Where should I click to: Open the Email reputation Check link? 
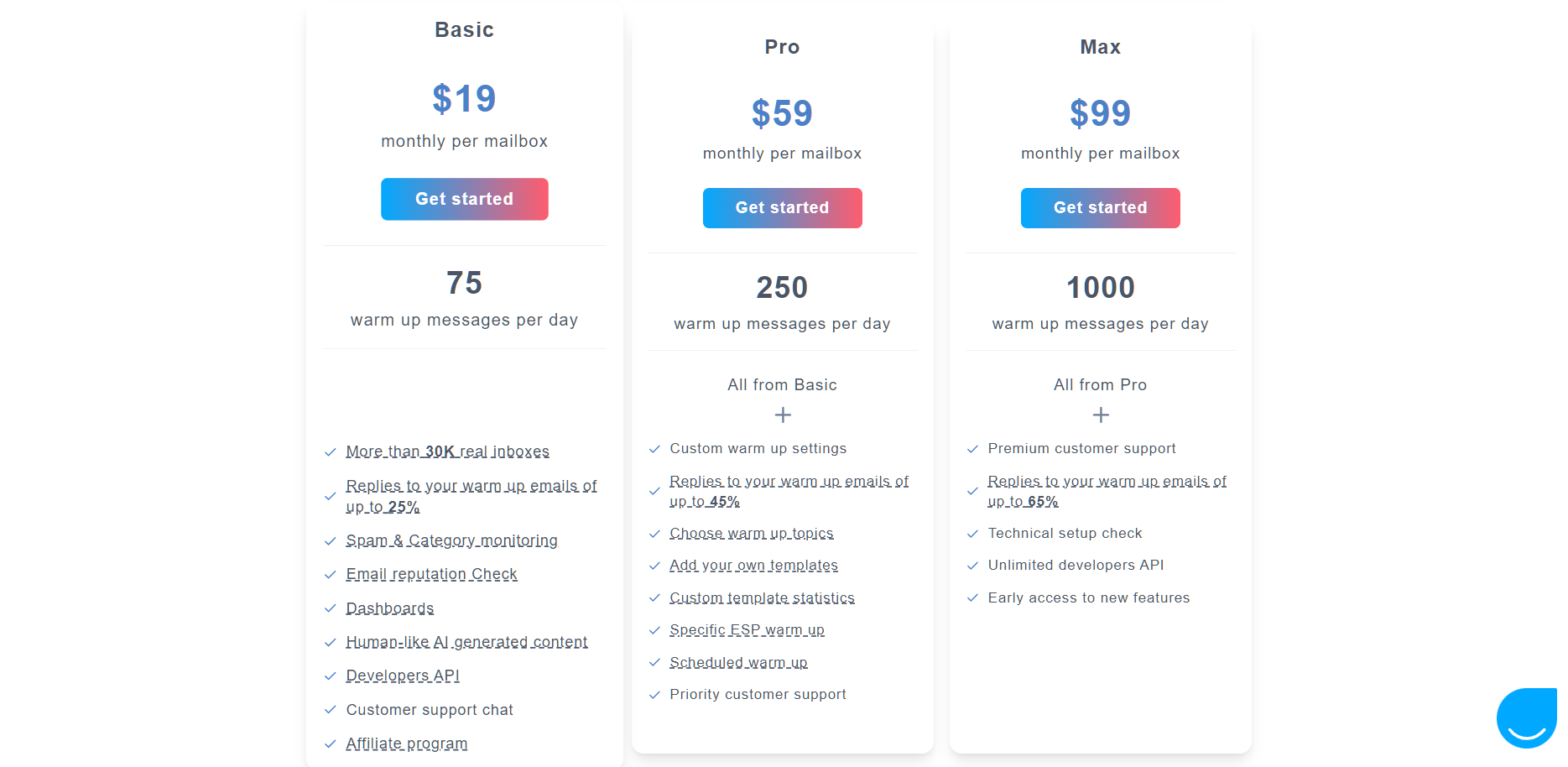tap(431, 574)
